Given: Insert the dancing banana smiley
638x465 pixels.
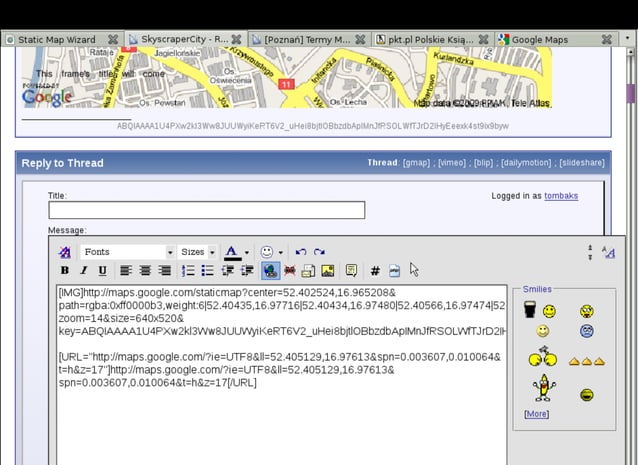Looking at the screenshot, I should point(543,388).
